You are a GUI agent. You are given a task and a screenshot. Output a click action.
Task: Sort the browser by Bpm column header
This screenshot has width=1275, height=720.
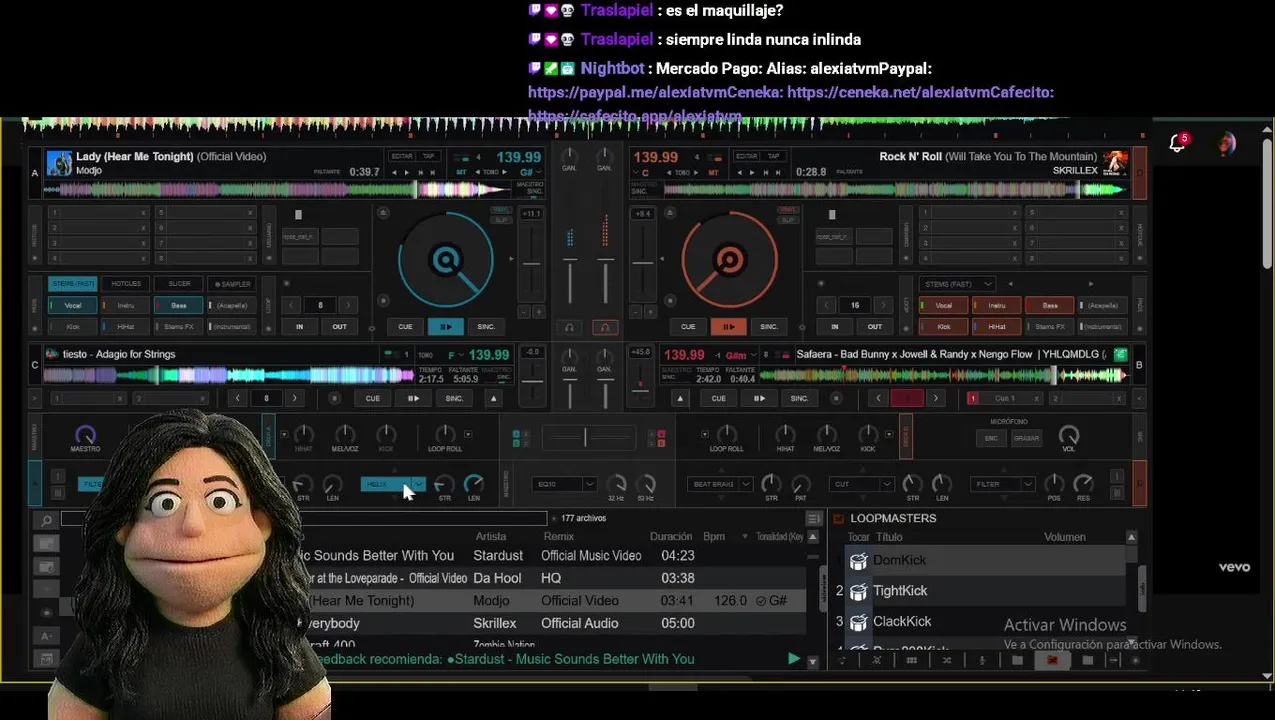click(714, 537)
